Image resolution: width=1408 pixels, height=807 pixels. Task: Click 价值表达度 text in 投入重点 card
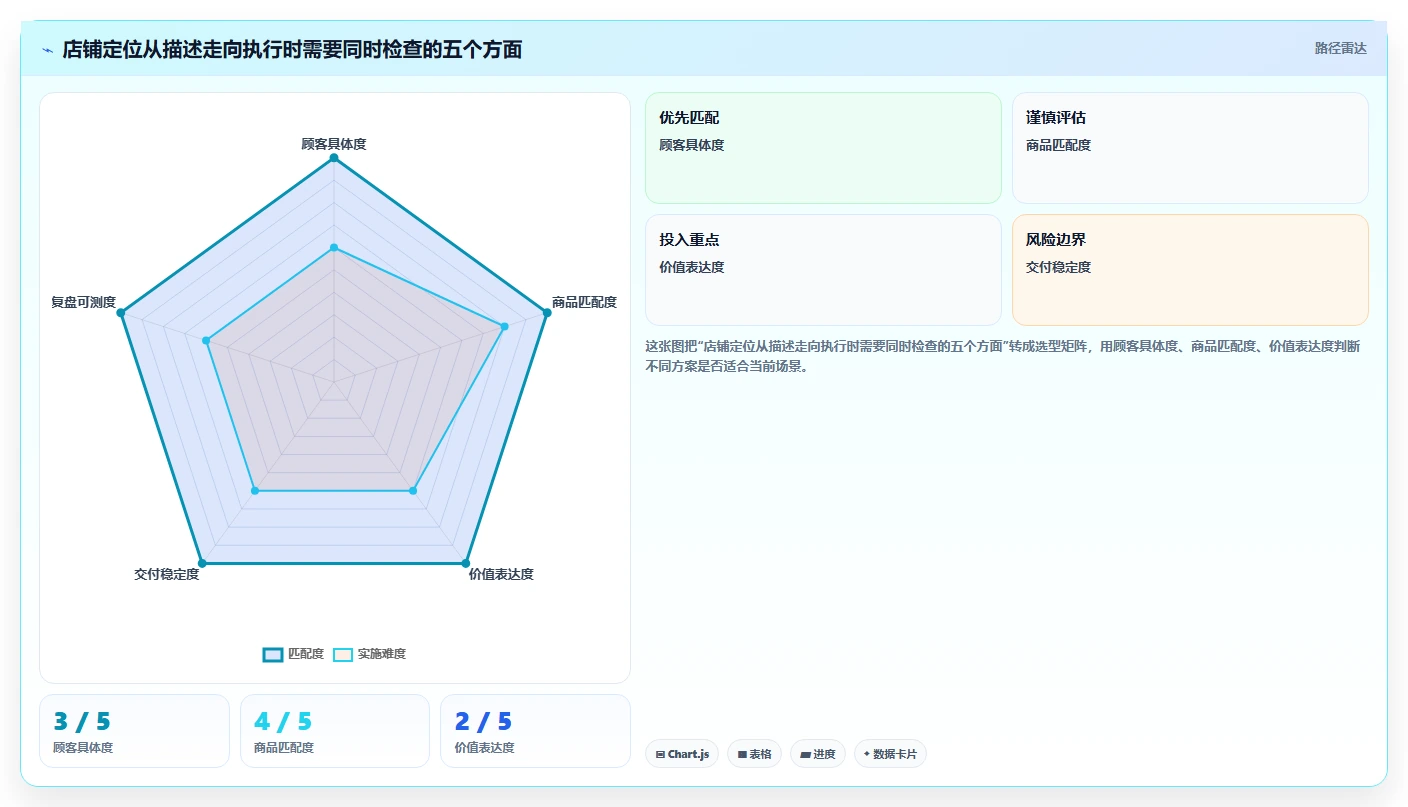691,267
